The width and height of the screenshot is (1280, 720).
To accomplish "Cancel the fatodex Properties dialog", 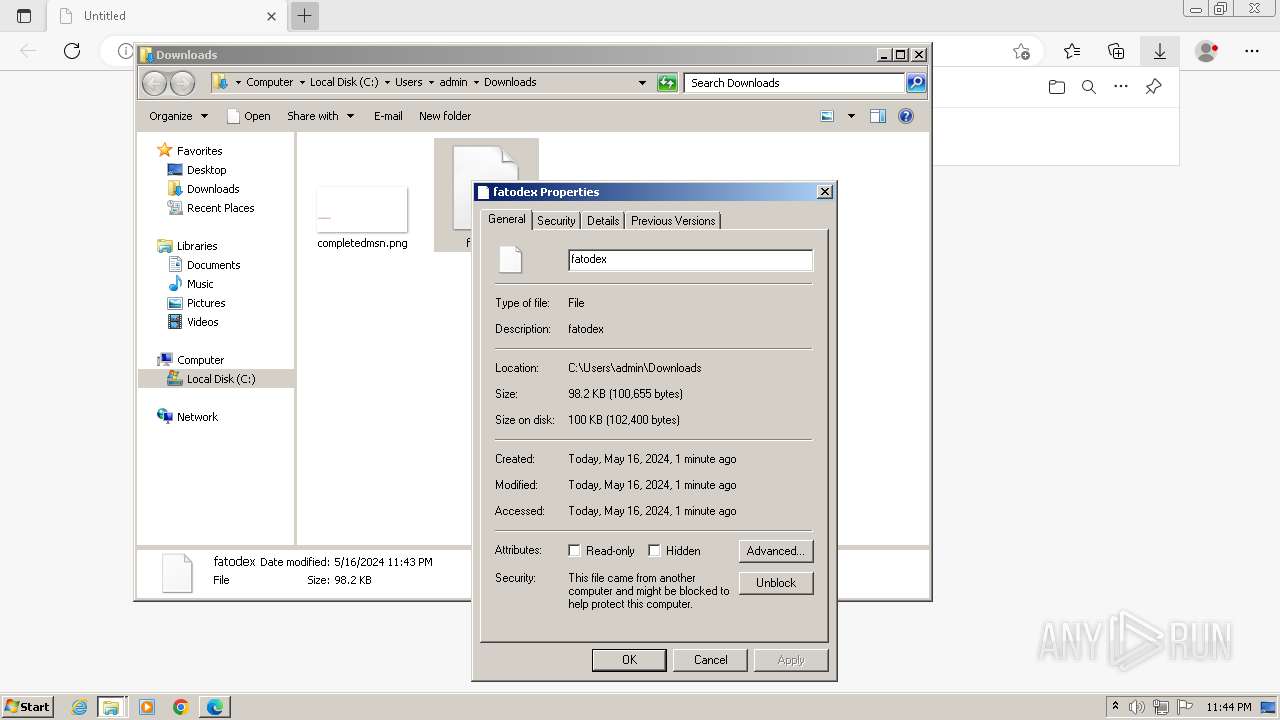I will click(x=711, y=660).
